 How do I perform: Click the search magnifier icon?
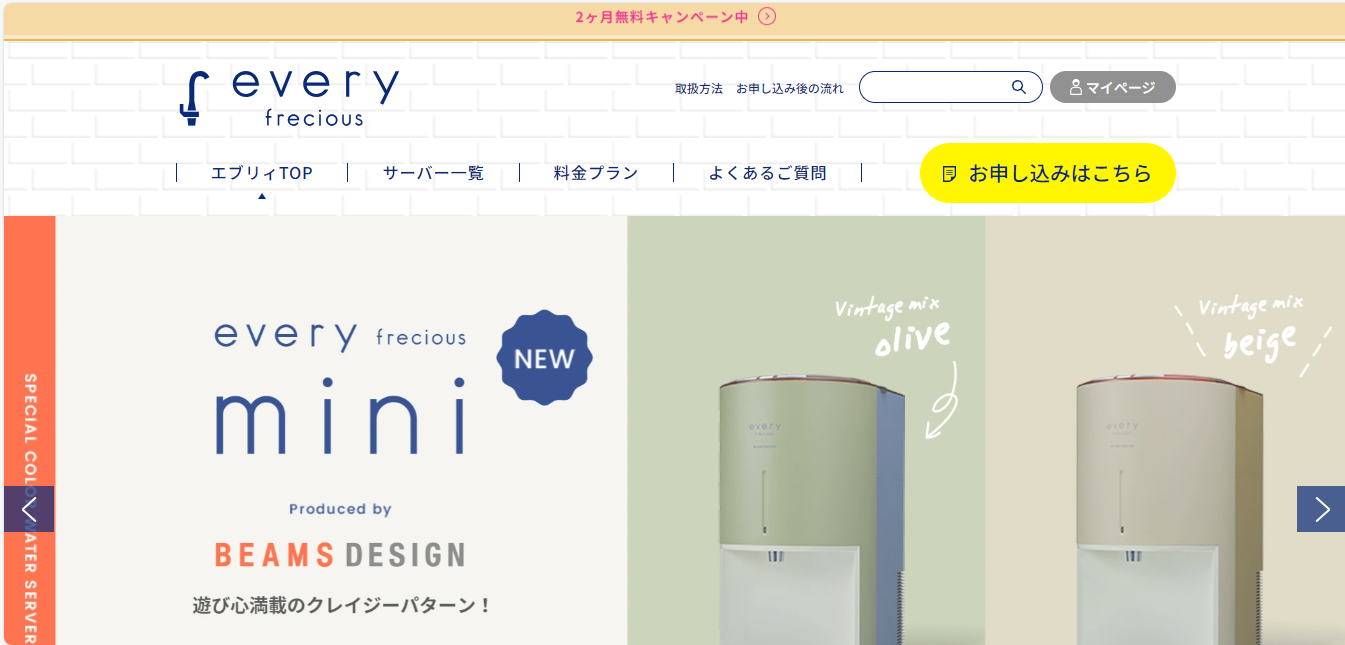(x=1019, y=87)
